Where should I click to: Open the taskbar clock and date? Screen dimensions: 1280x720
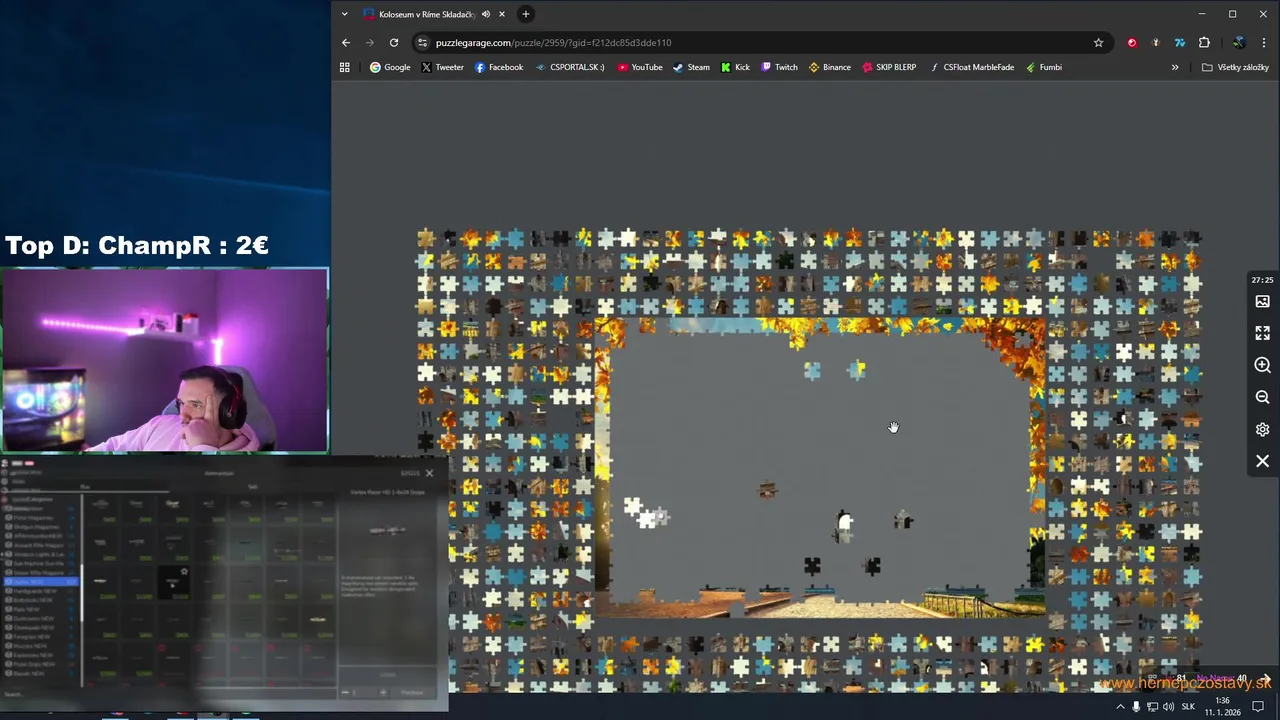tap(1222, 707)
